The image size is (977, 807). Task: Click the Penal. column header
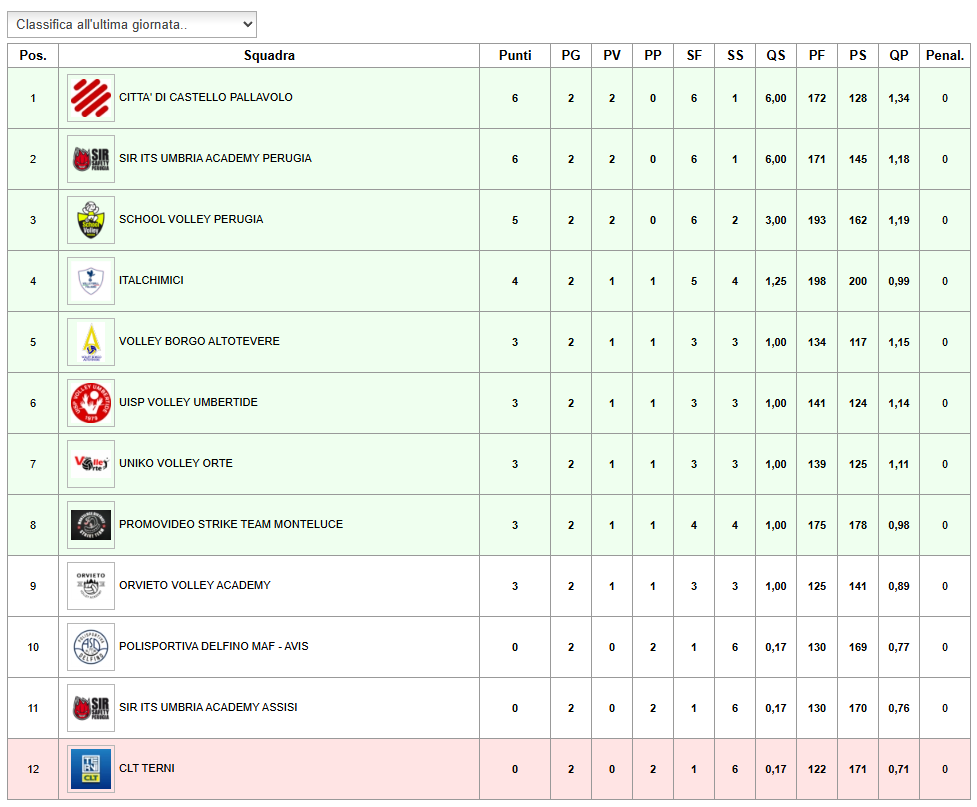(x=944, y=56)
